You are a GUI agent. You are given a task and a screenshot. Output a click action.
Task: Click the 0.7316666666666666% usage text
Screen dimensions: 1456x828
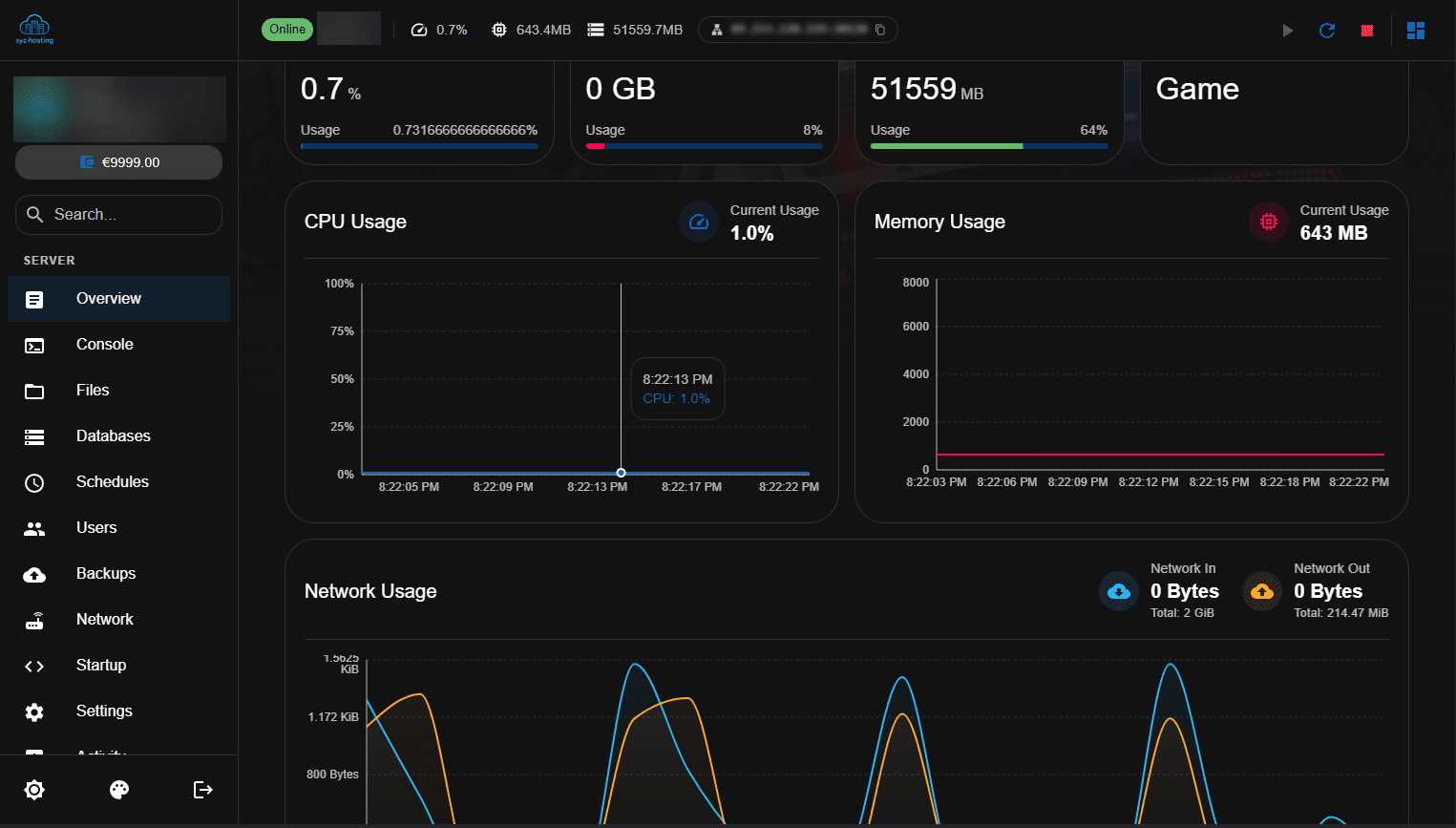(465, 130)
